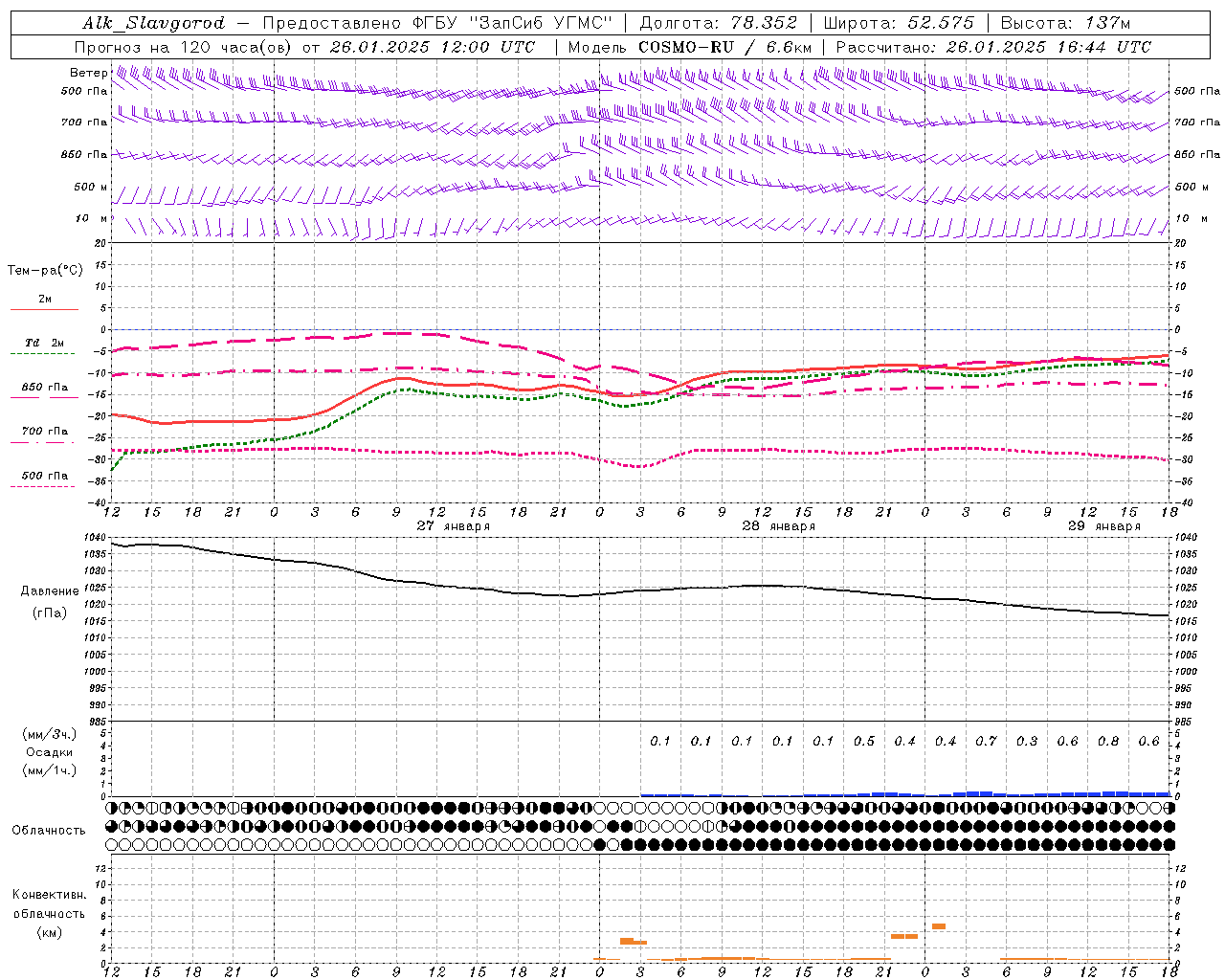This screenshot has height=980, width=1225.
Task: Click the Ветер section label
Action: coord(88,73)
